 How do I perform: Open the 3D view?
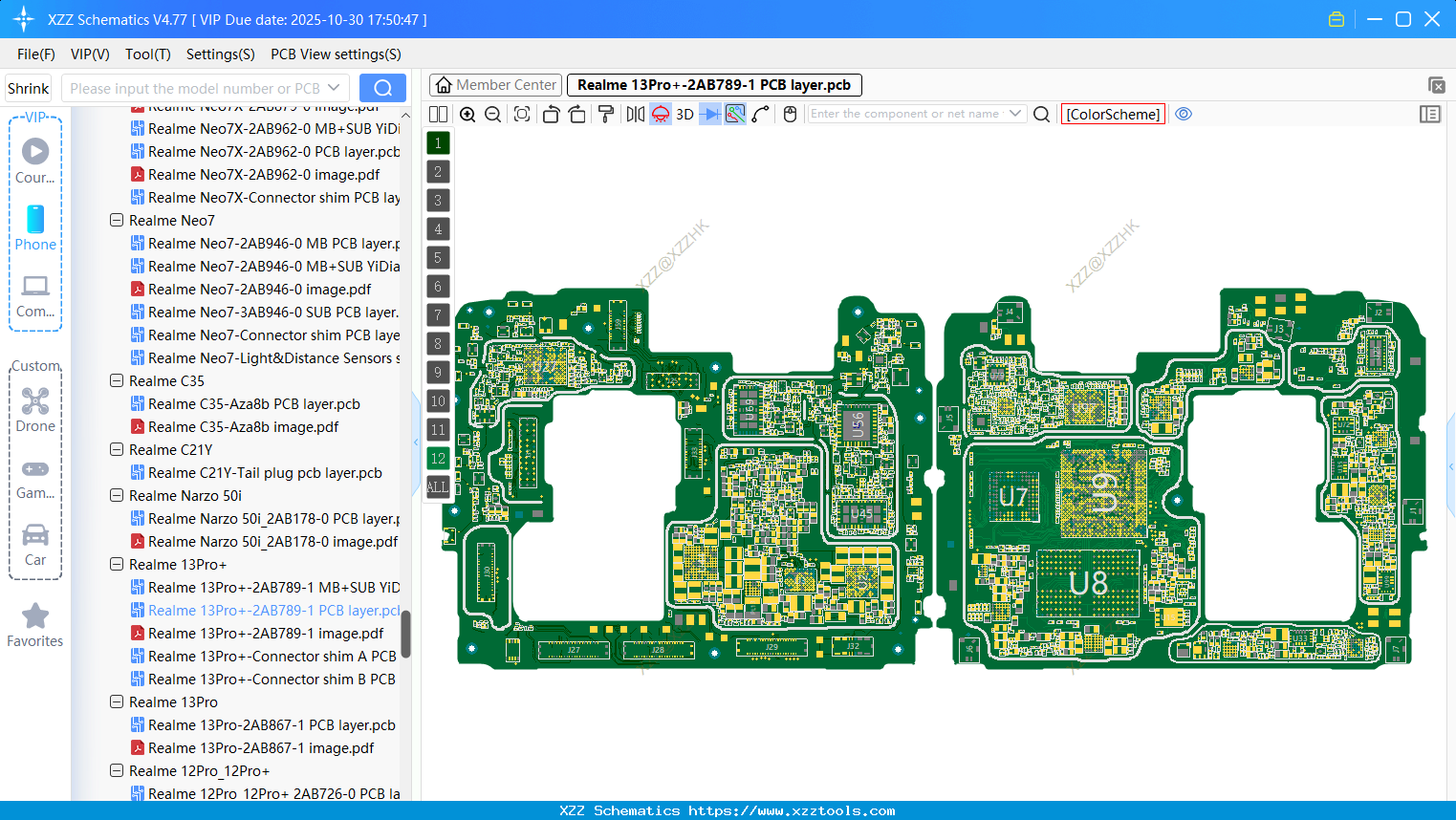(x=685, y=115)
